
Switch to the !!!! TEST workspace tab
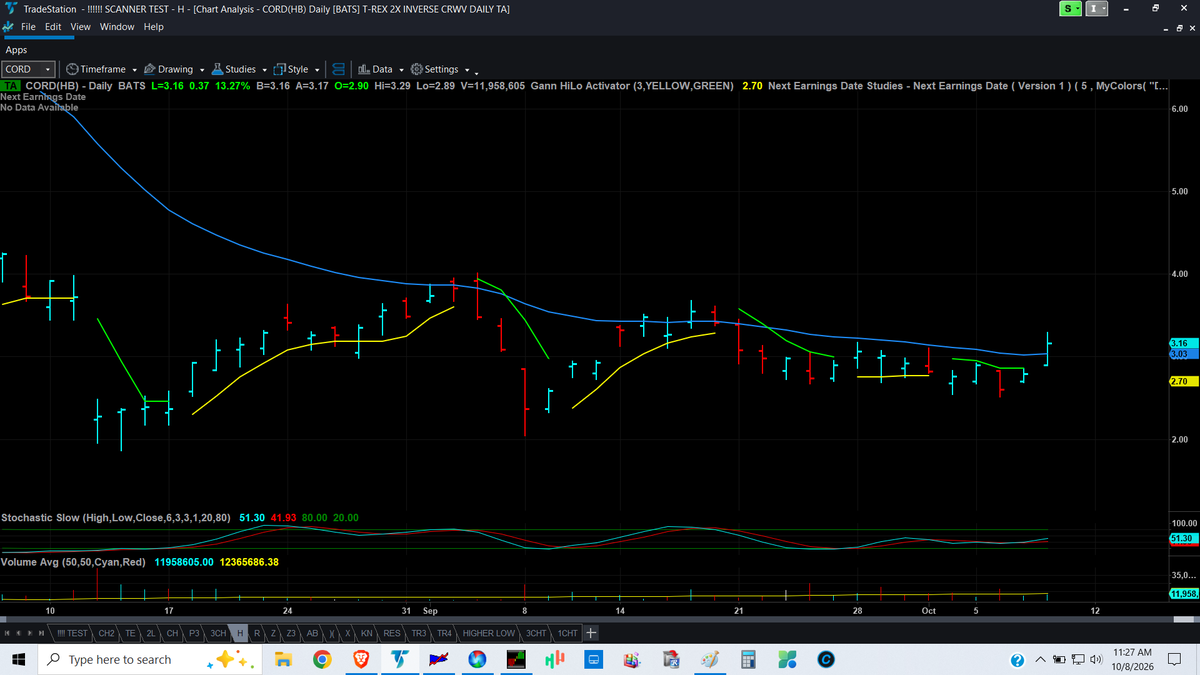[x=71, y=633]
